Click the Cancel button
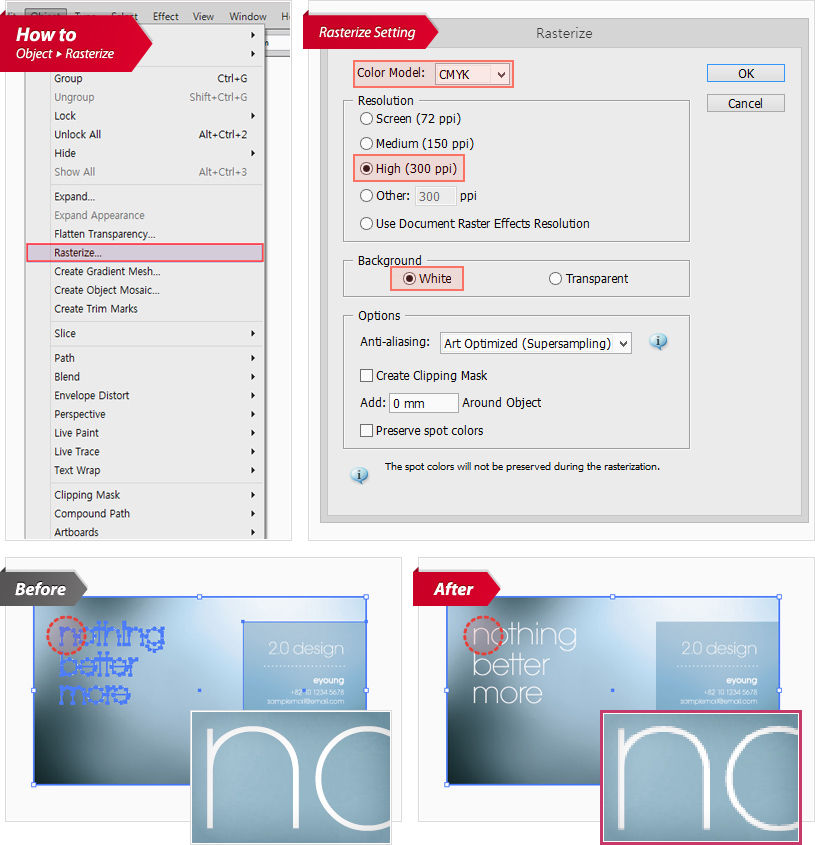815x845 pixels. tap(745, 103)
